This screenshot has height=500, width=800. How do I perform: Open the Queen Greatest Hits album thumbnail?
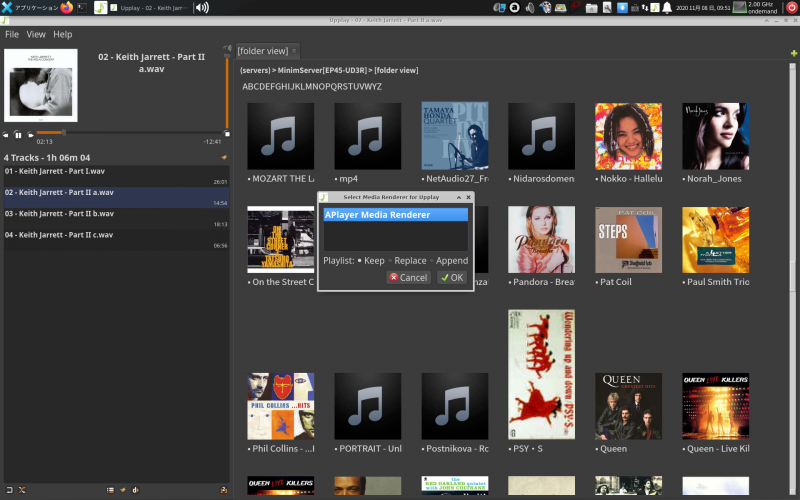tap(629, 406)
